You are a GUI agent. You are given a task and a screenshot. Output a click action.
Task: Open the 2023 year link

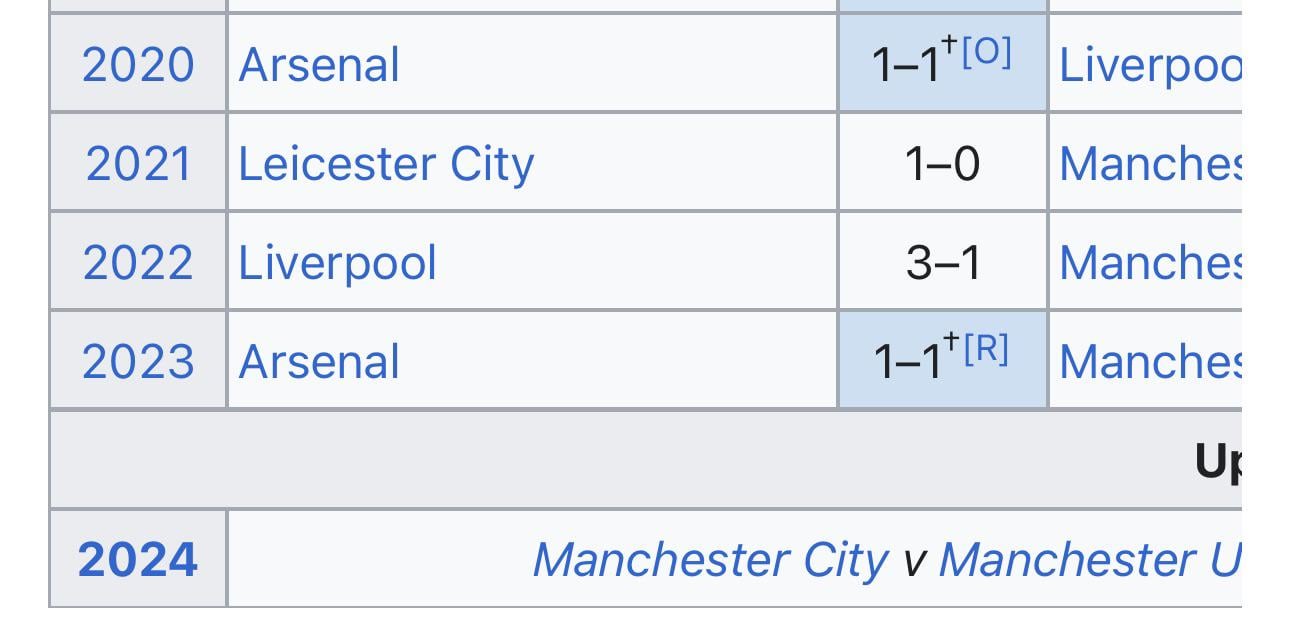pyautogui.click(x=138, y=361)
